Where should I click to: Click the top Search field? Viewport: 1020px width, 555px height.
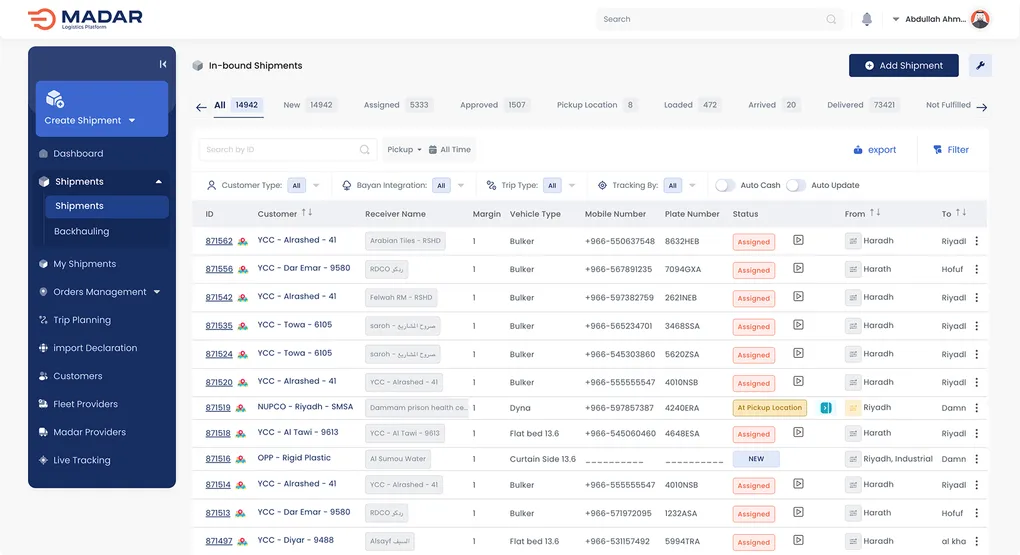719,20
